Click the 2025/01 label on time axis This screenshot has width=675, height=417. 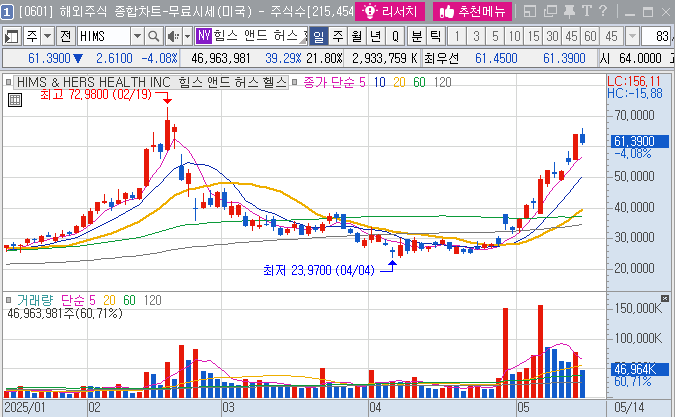[25, 407]
